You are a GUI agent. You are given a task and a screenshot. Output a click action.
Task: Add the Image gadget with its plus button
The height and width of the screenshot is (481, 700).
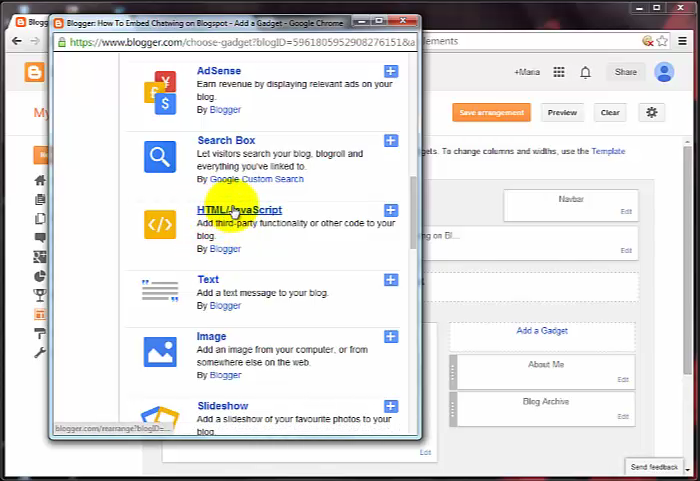(391, 337)
